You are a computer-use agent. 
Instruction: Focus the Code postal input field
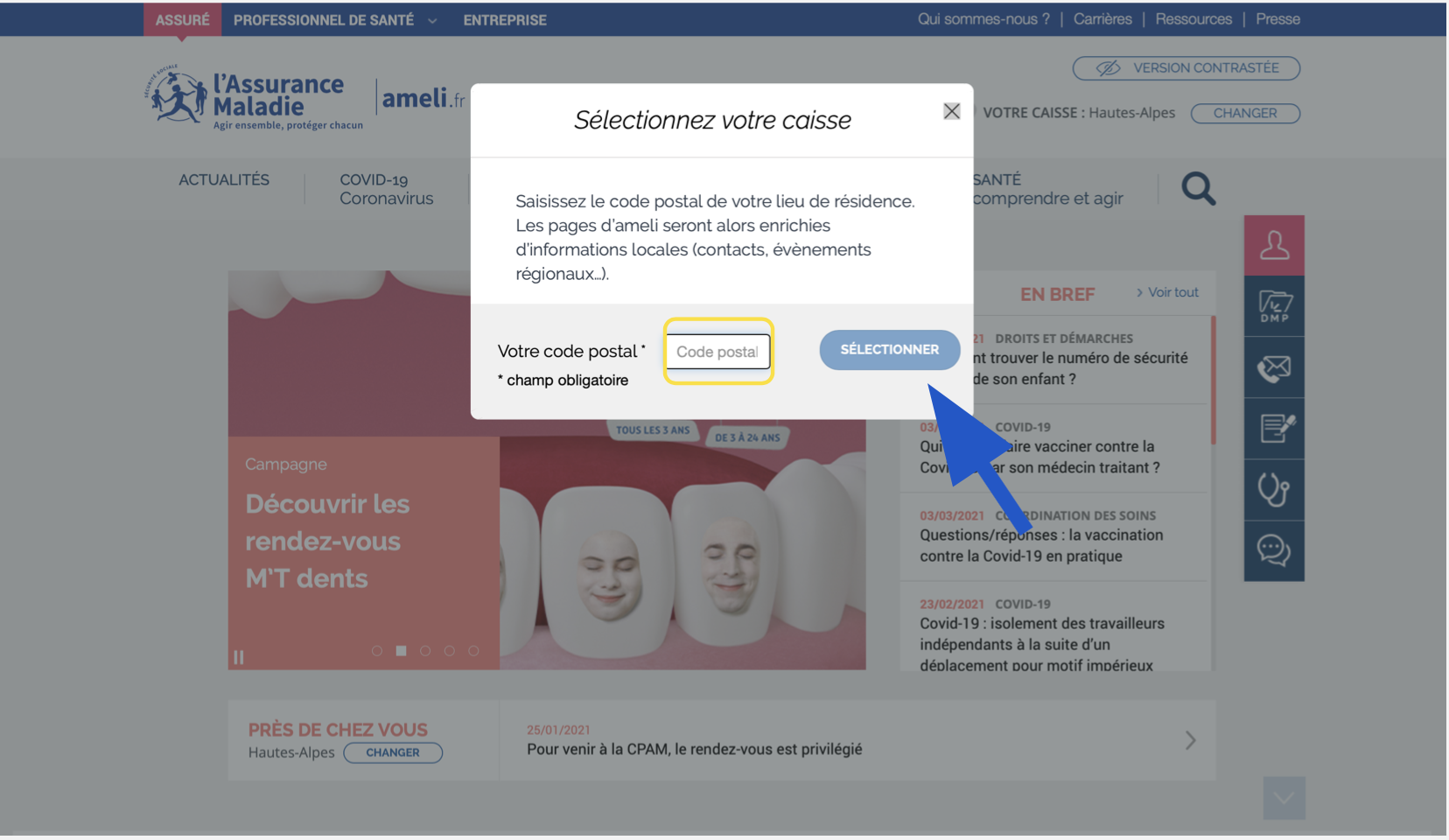[x=717, y=352]
